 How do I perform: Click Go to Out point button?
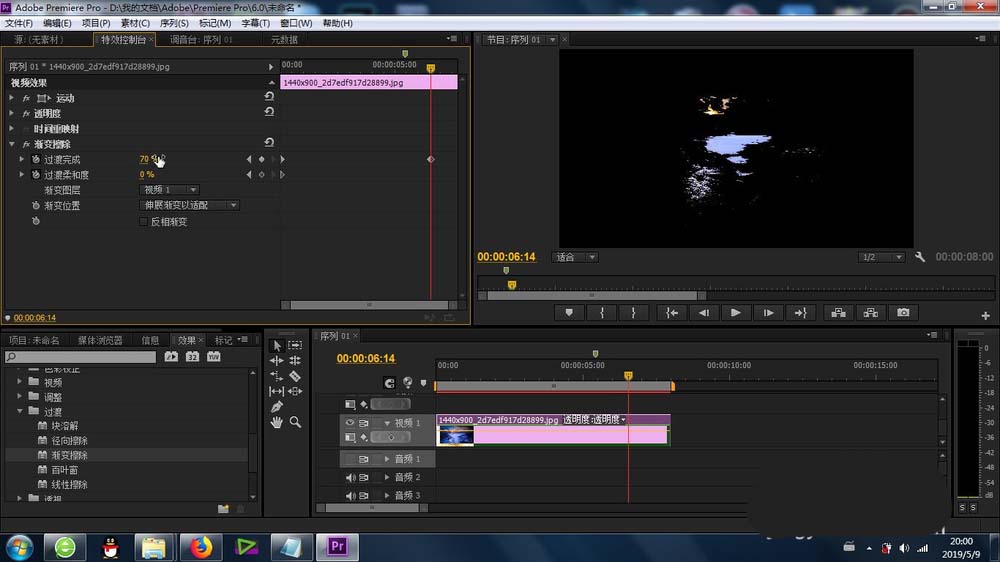(800, 313)
